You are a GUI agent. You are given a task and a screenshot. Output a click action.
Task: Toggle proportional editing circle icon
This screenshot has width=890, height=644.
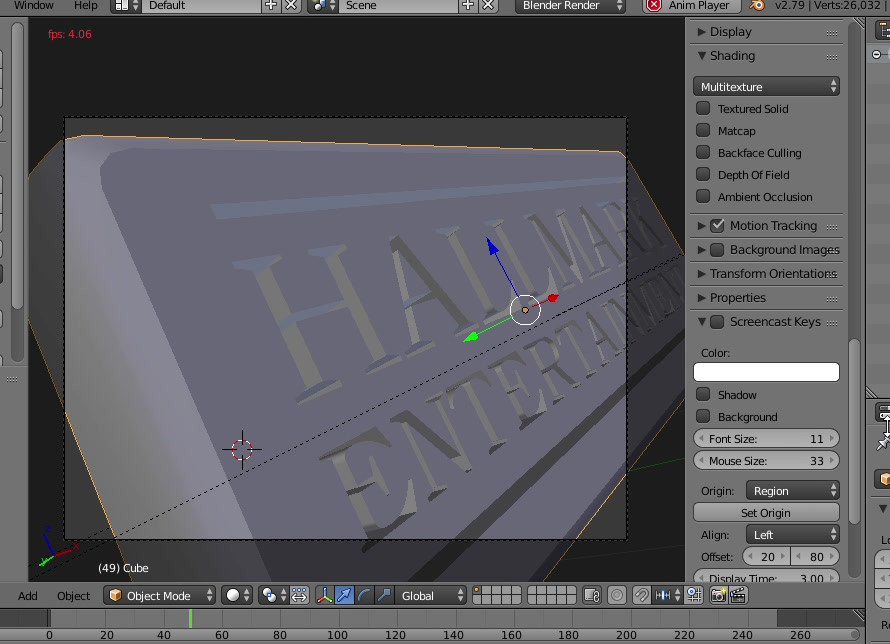(617, 595)
